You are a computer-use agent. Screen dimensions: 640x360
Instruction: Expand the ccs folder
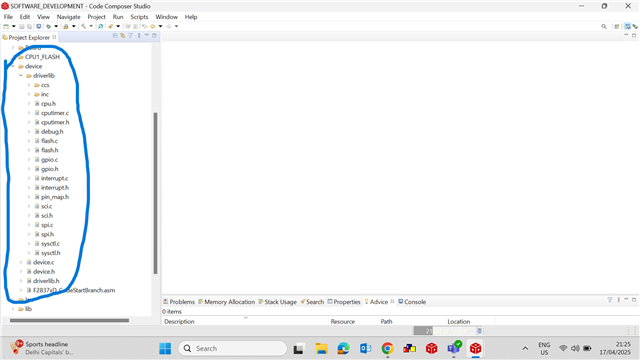click(29, 85)
